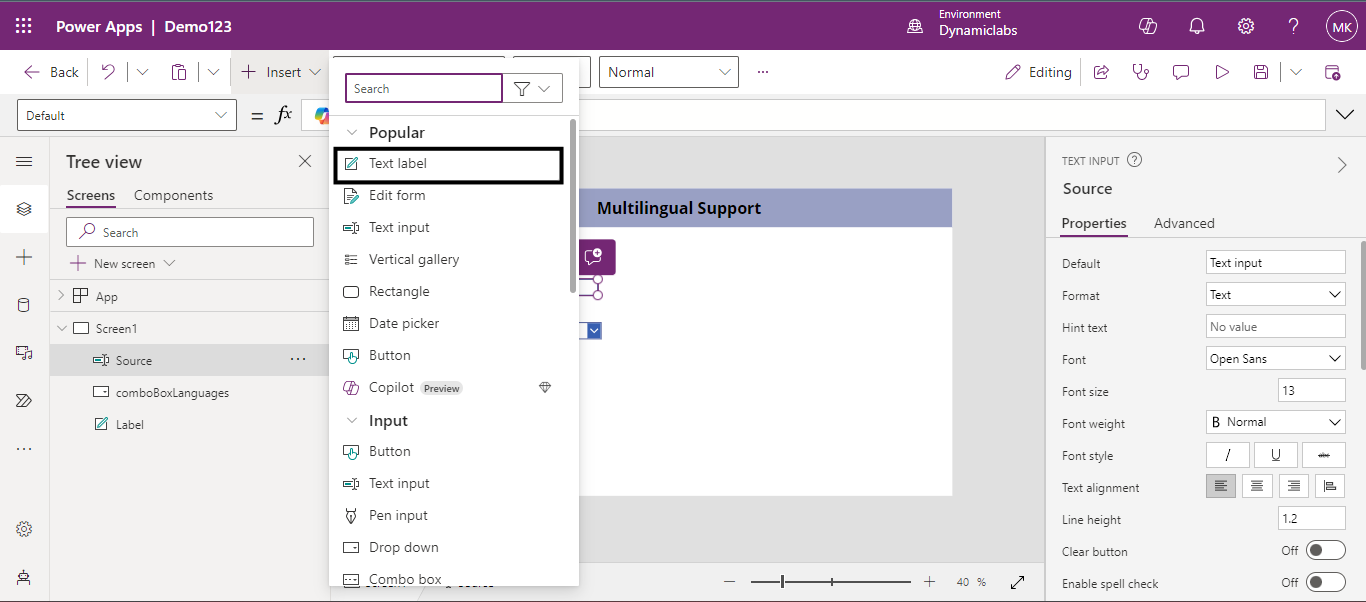Viewport: 1366px width, 602px height.
Task: Open the App checker stethoscope icon
Action: [x=1140, y=72]
